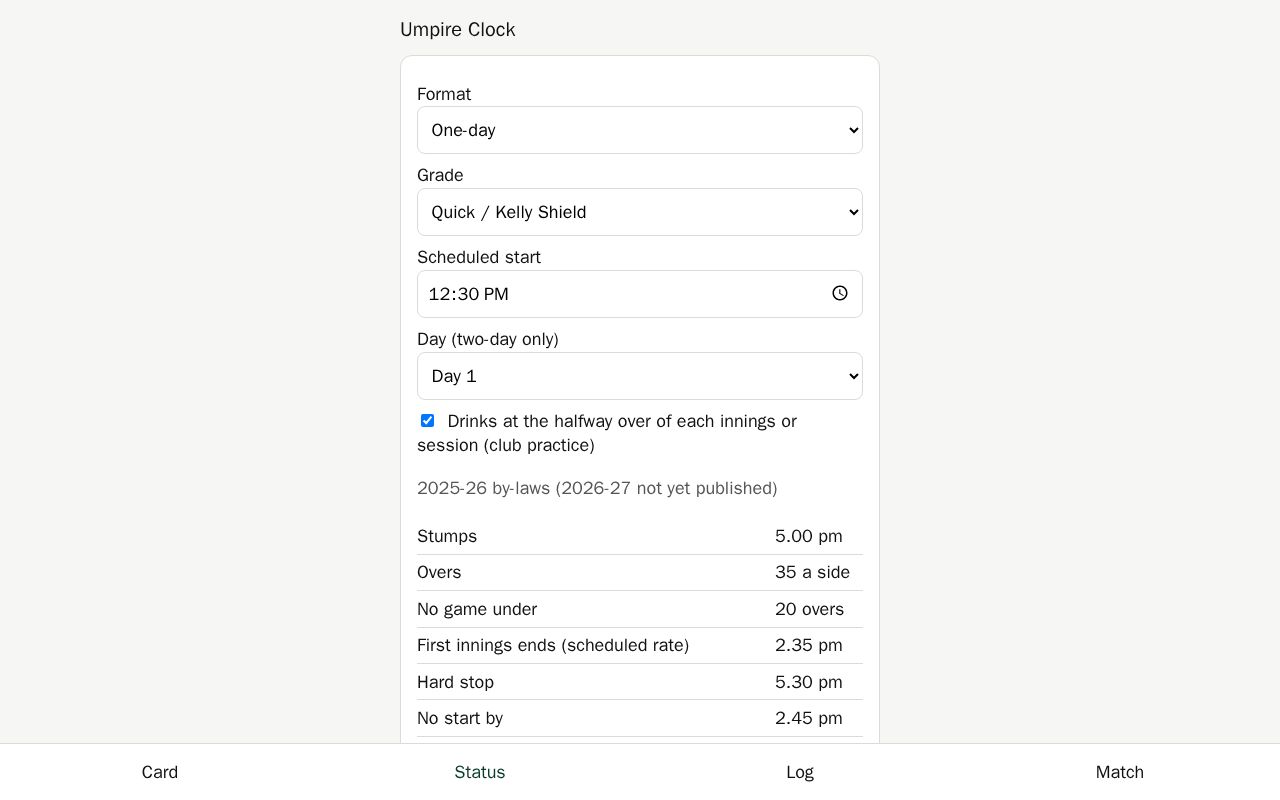This screenshot has height=800, width=1280.
Task: Switch to the Card tab
Action: [160, 772]
